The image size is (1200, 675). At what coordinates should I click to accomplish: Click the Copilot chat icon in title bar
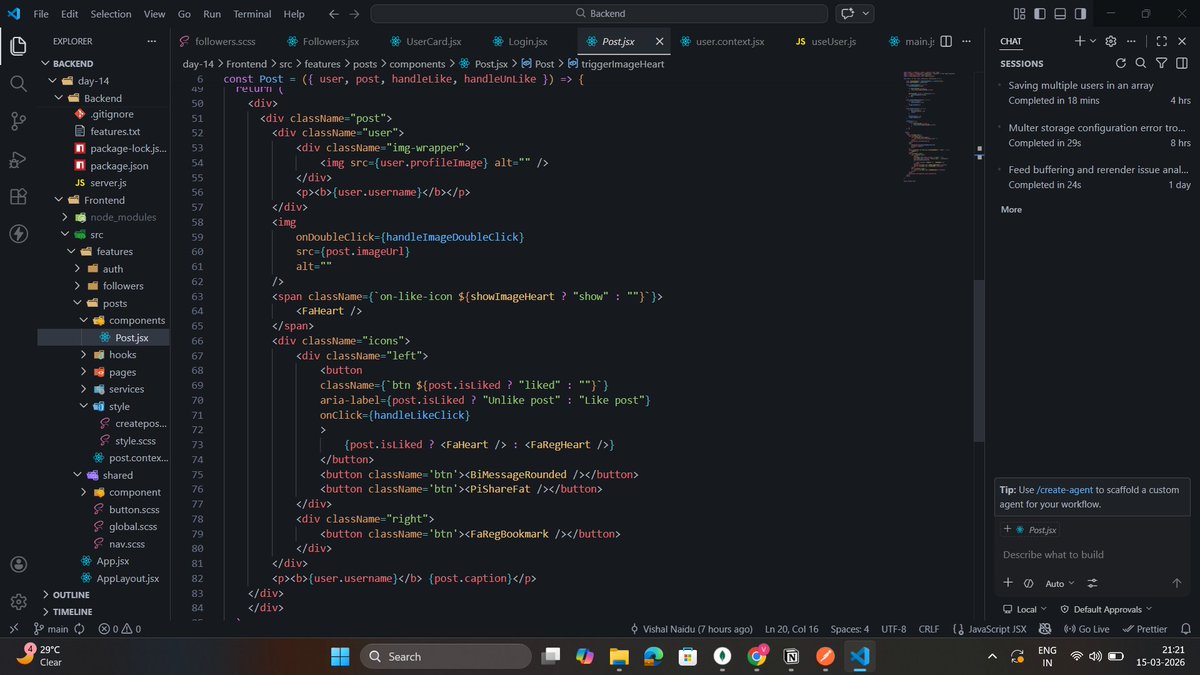[849, 14]
